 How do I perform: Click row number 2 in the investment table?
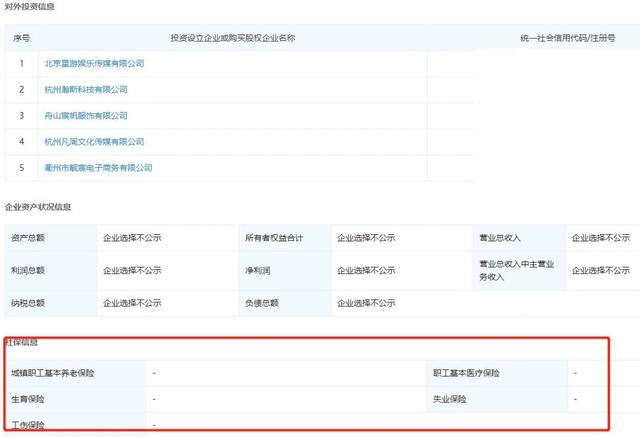22,89
